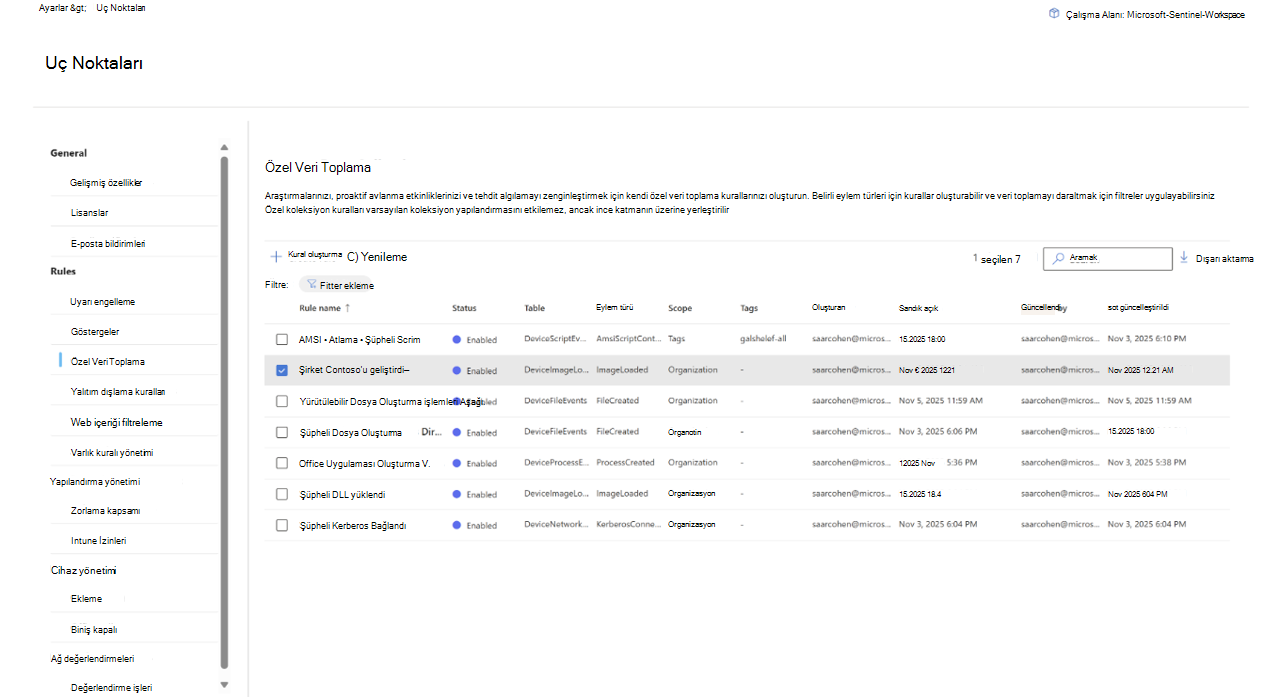Tick checkbox for Office Uygulaması Oluşturma V.
The image size is (1261, 697).
tap(282, 463)
